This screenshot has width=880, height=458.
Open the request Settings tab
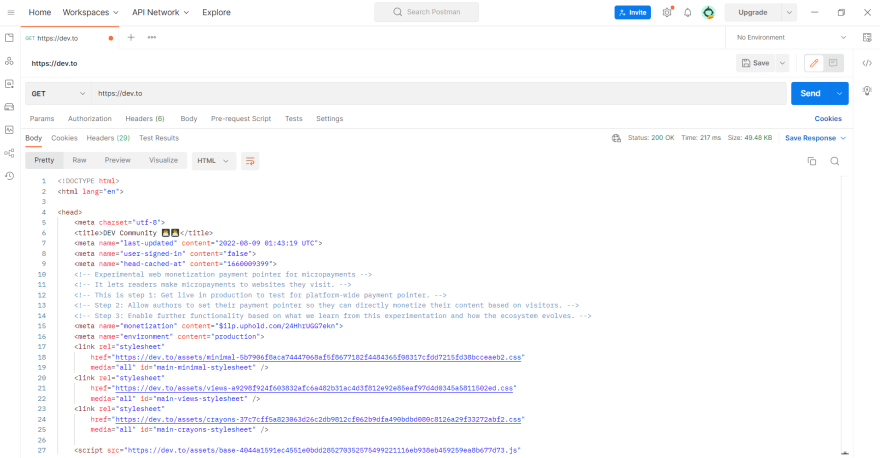[x=329, y=119]
